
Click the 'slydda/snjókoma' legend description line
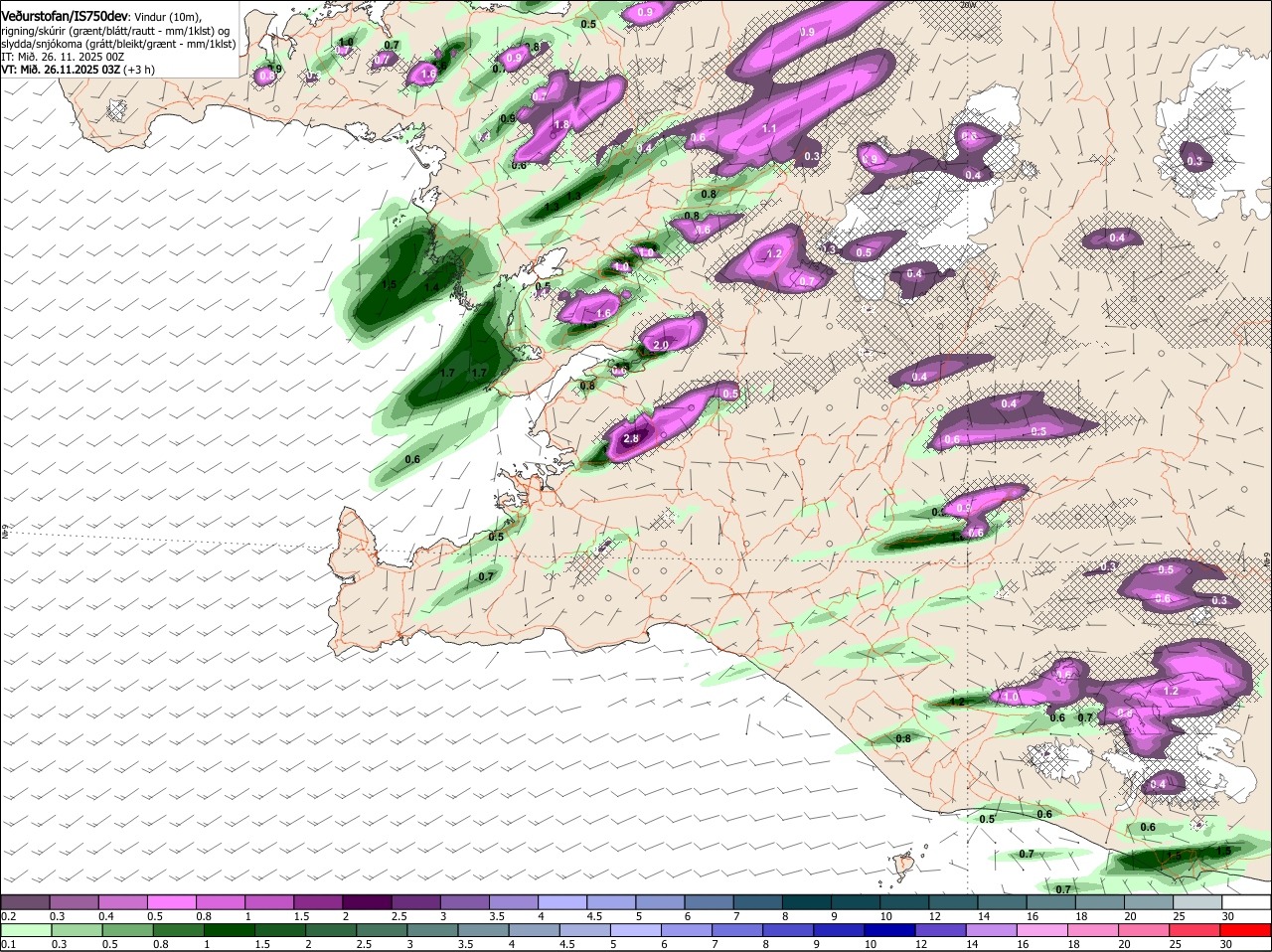(118, 44)
